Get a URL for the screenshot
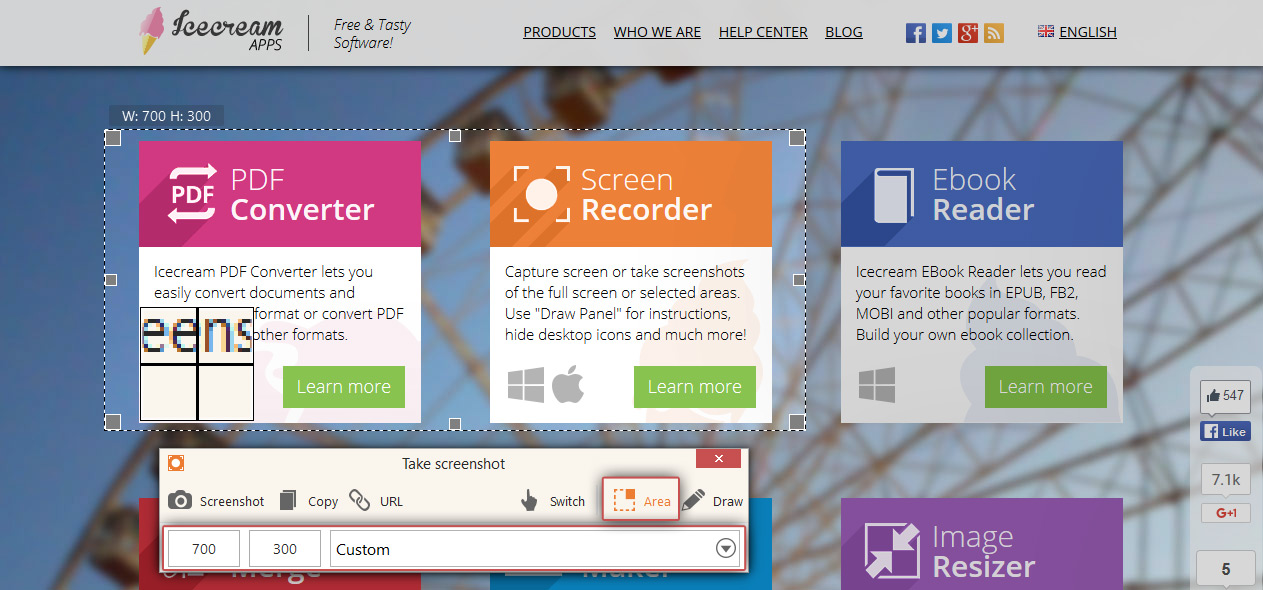This screenshot has height=590, width=1263. click(376, 501)
